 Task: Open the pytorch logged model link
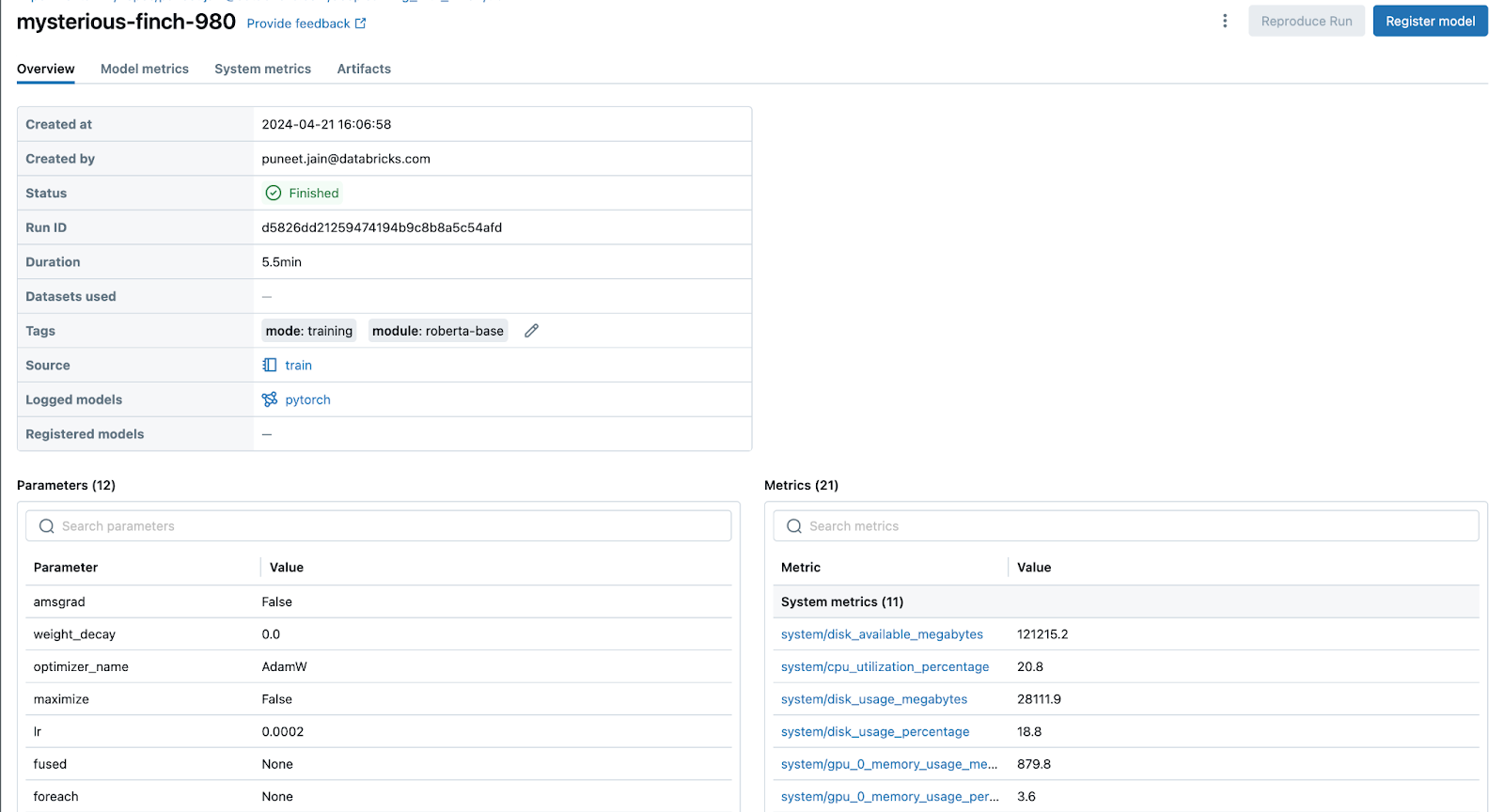point(308,399)
